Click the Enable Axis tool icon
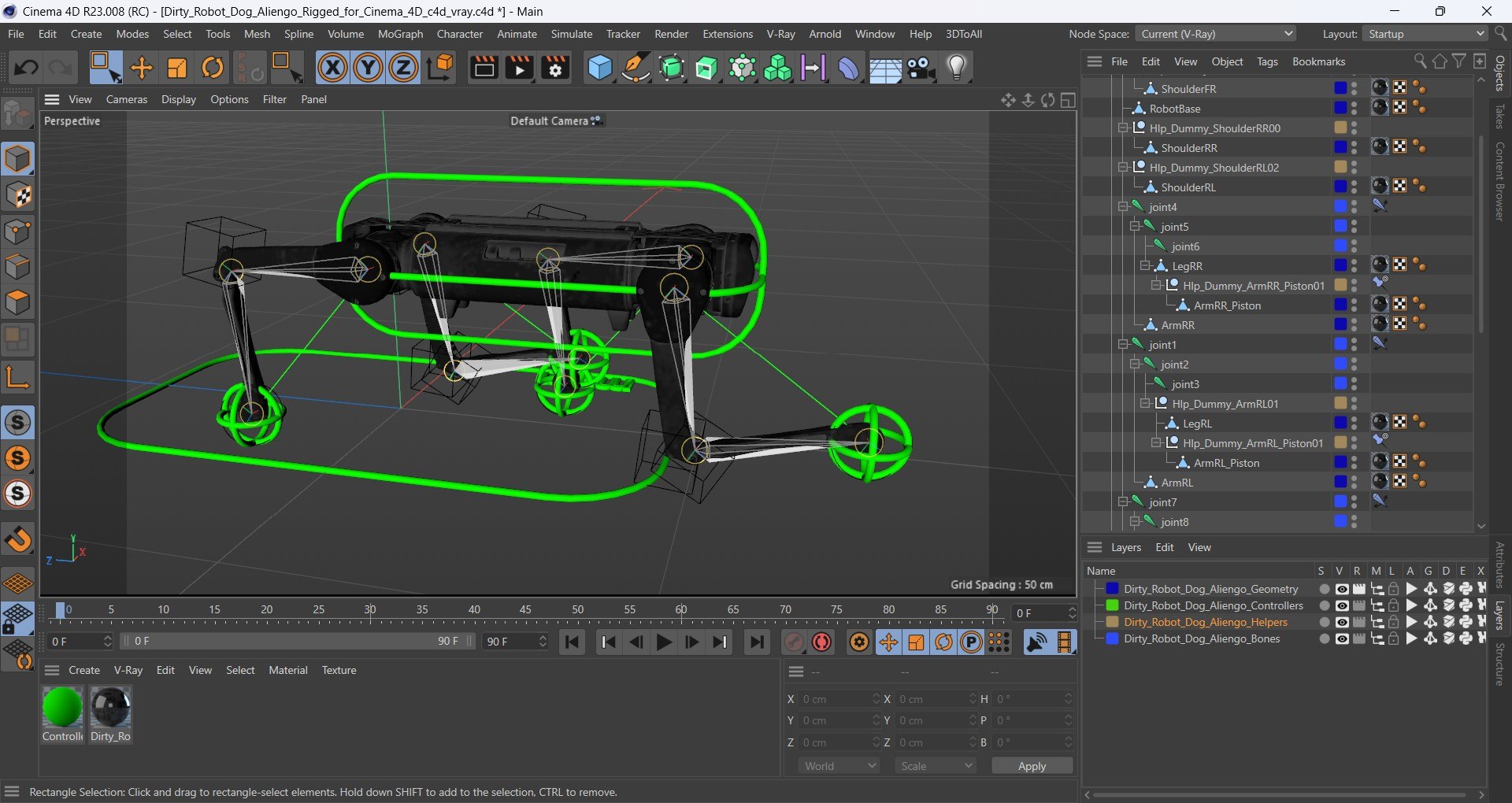1512x803 pixels. click(x=17, y=377)
